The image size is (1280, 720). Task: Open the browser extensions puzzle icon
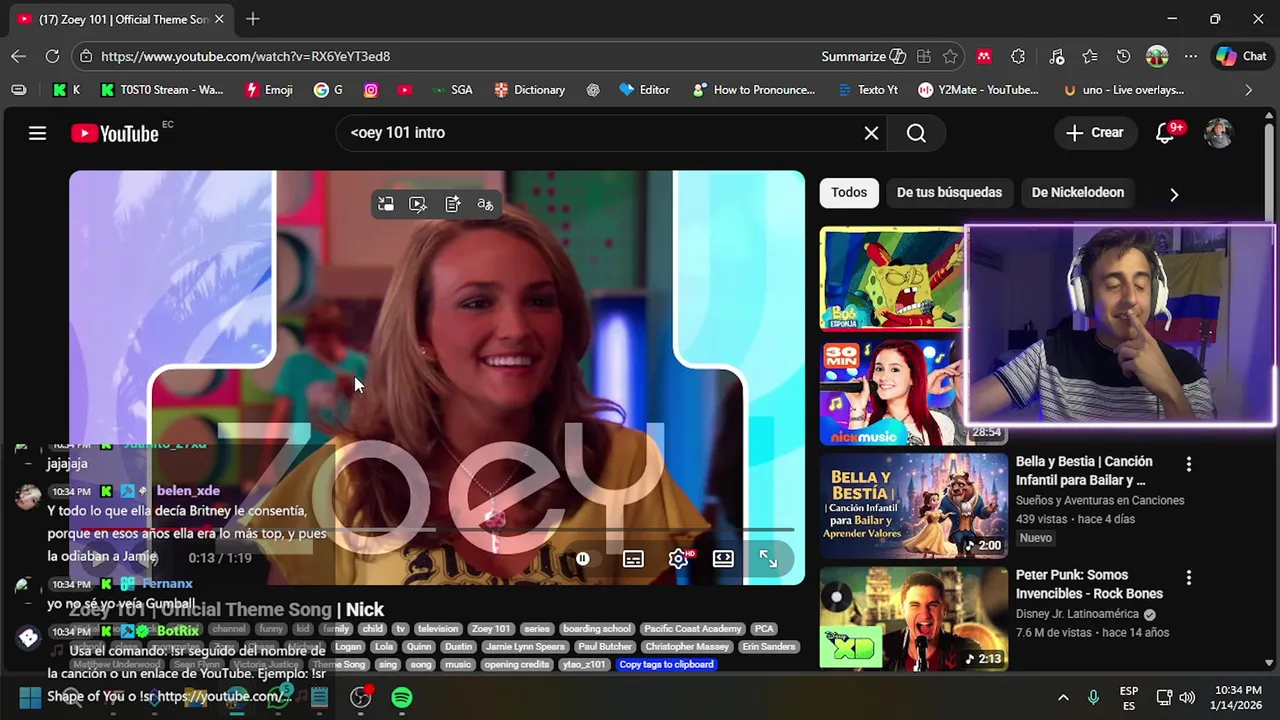pos(1018,57)
